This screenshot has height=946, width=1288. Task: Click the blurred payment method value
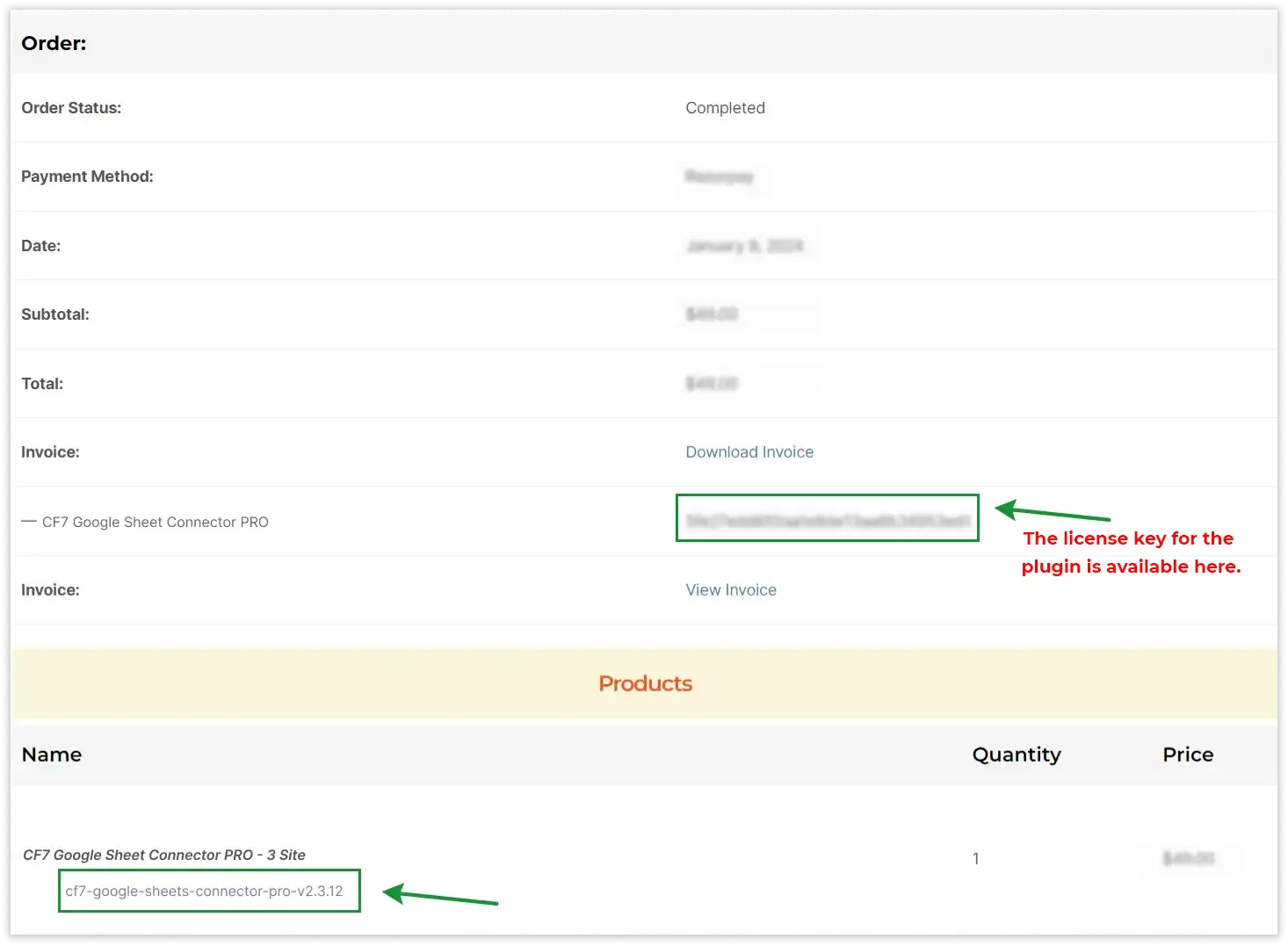coord(720,177)
